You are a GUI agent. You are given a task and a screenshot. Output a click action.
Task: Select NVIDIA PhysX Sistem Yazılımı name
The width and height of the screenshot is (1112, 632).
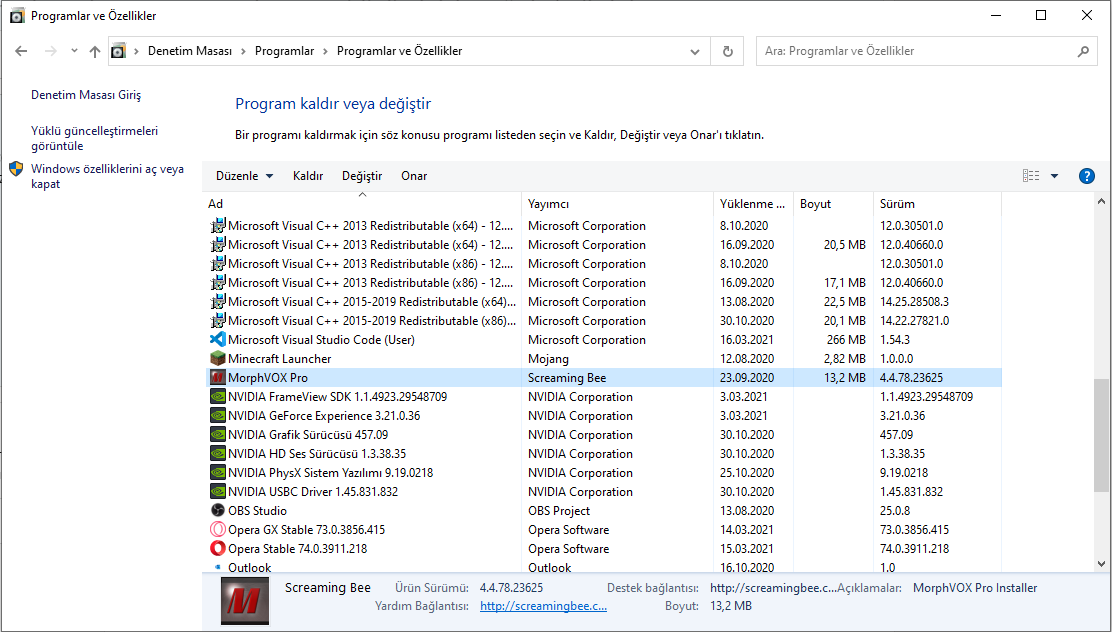(330, 472)
